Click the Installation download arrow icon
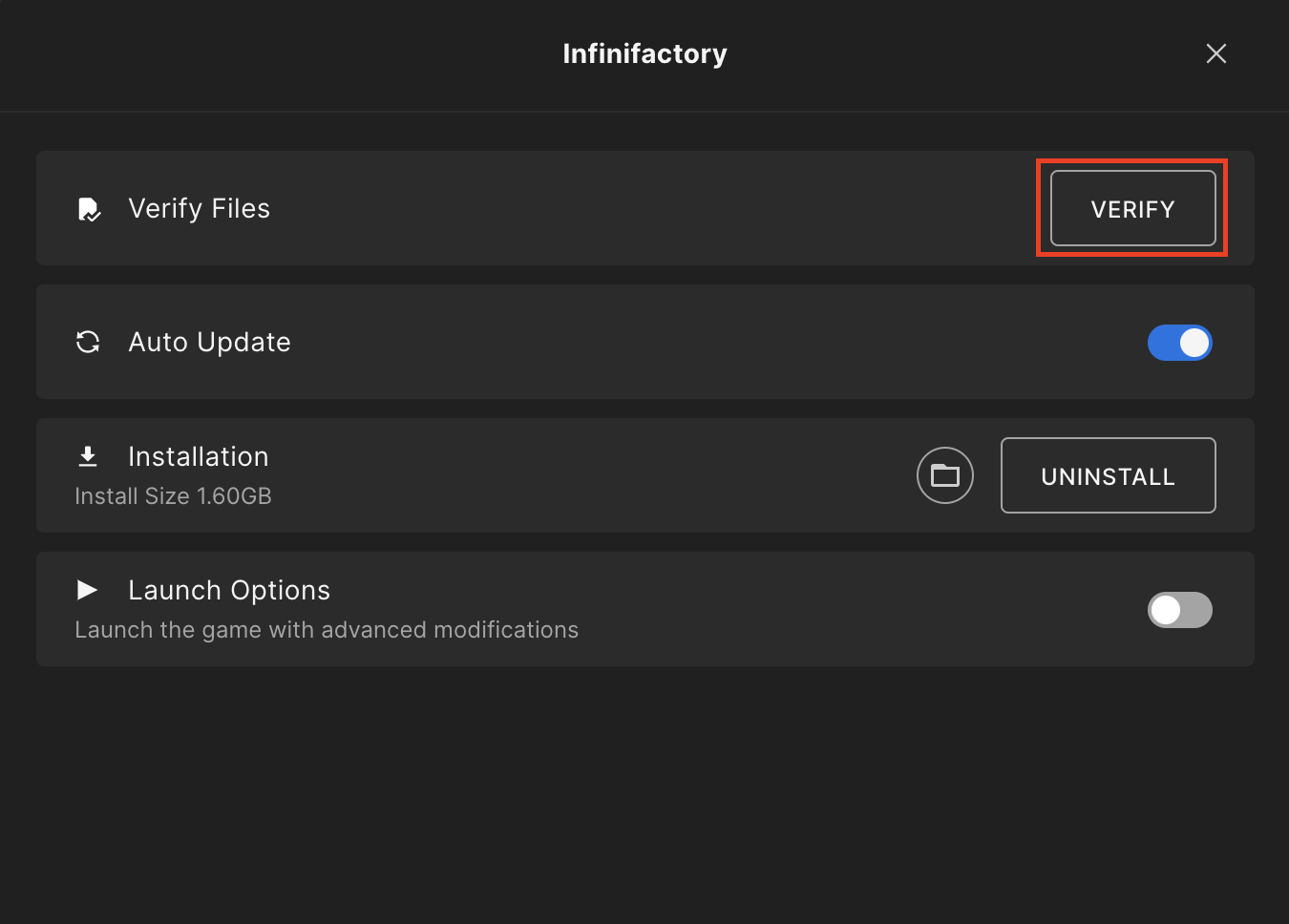 [x=88, y=456]
